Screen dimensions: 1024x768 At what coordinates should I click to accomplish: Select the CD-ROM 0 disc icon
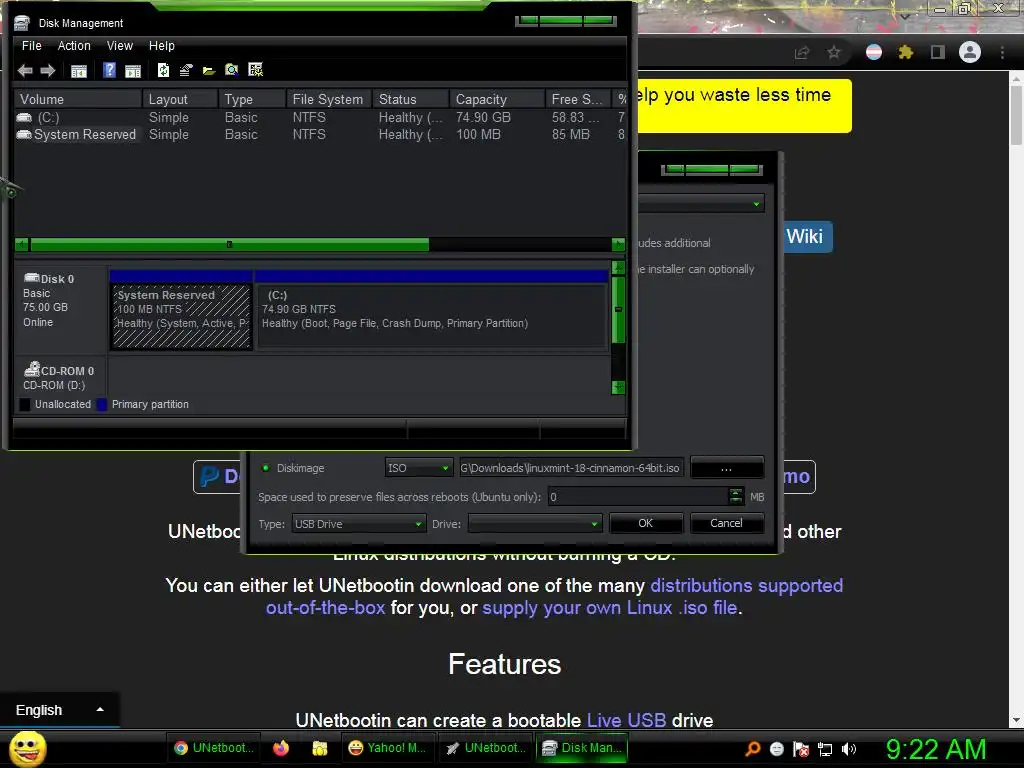(31, 370)
